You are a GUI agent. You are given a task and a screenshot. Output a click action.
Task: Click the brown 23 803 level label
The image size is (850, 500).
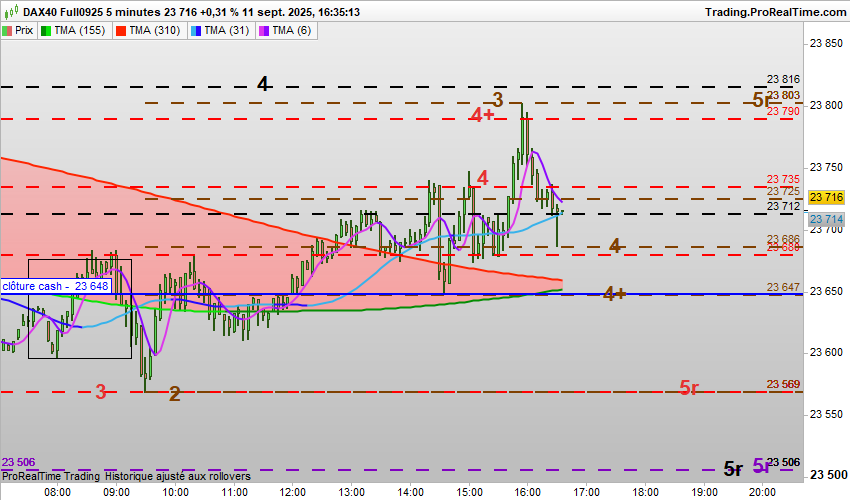click(784, 95)
